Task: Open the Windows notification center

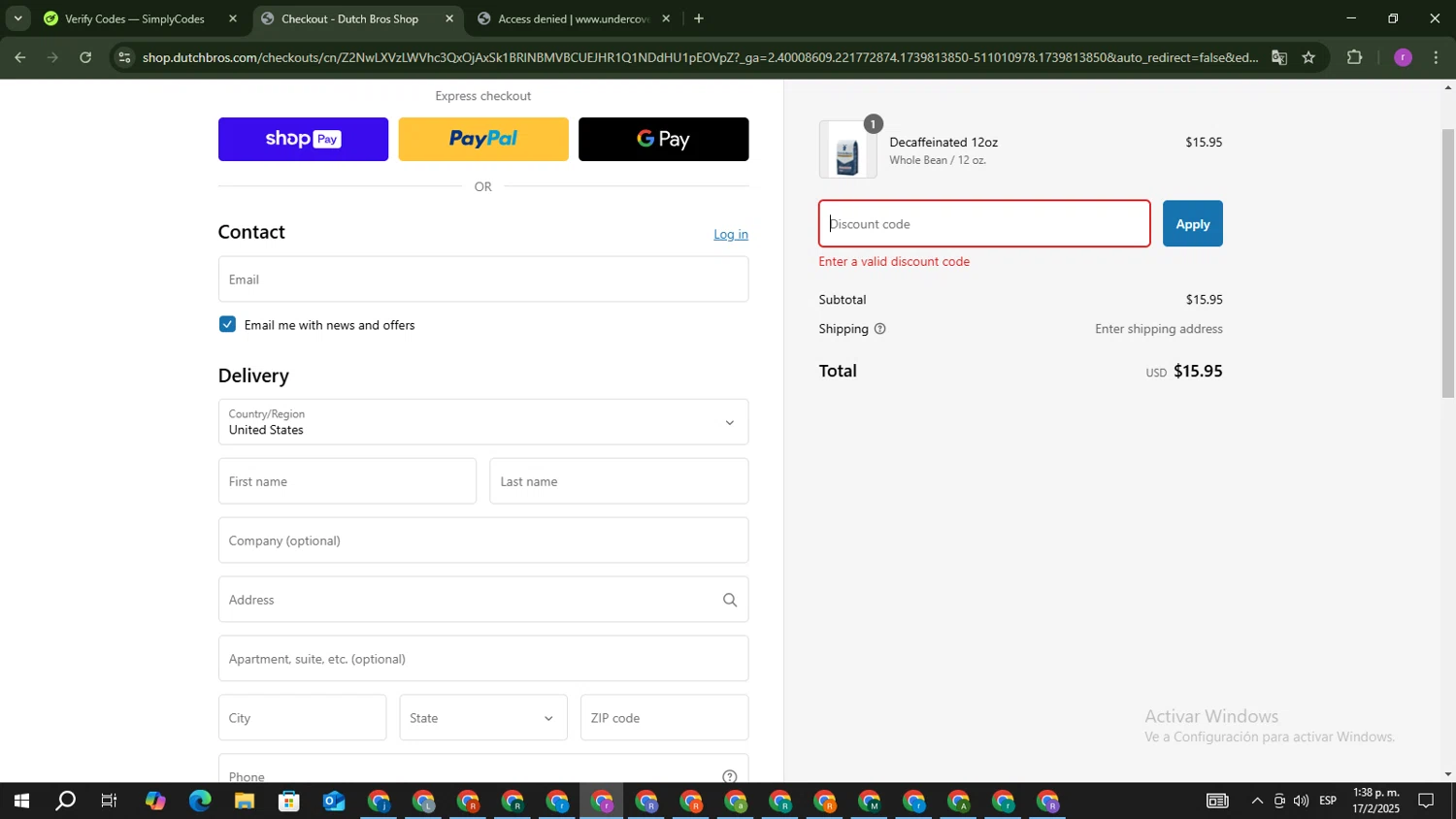Action: pos(1426,802)
